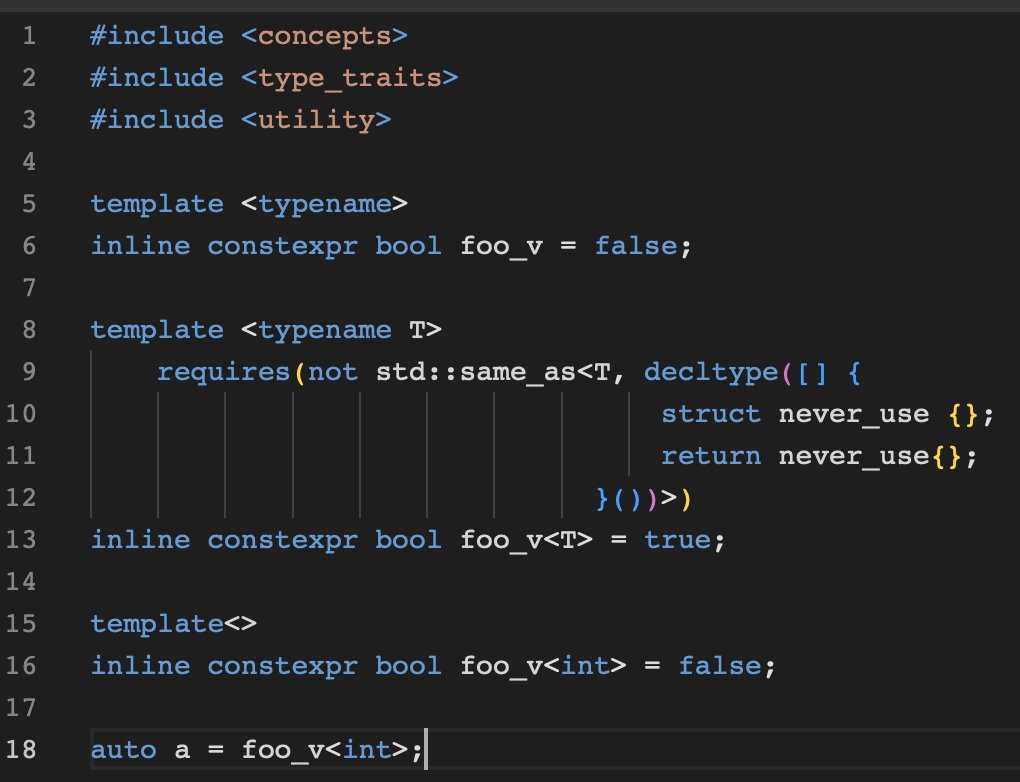Place cursor after foo_v<int>; on line 18
Image resolution: width=1020 pixels, height=782 pixels.
pyautogui.click(x=425, y=749)
